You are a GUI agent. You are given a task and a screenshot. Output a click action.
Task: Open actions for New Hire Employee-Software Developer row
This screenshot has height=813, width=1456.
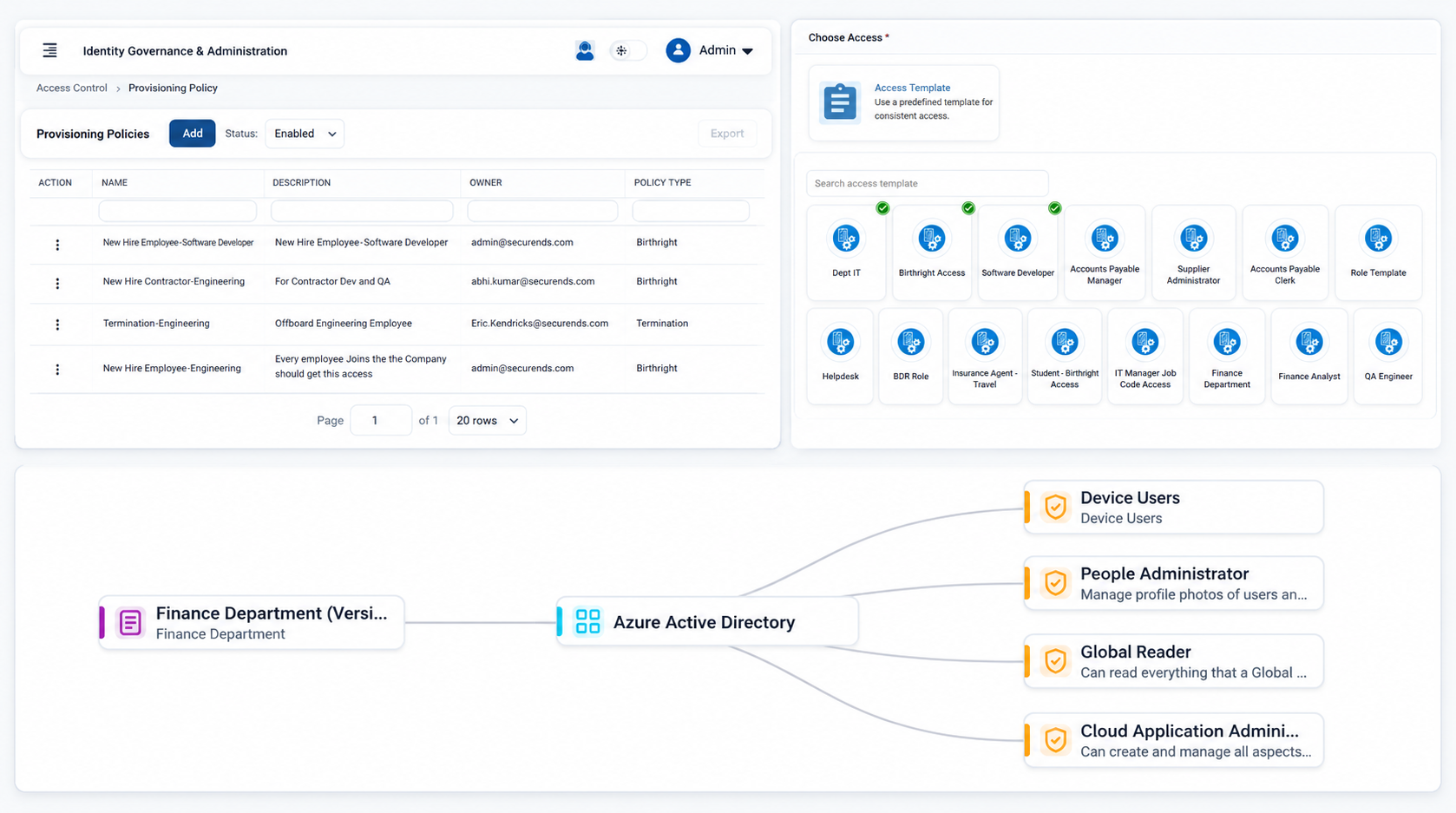pos(57,245)
